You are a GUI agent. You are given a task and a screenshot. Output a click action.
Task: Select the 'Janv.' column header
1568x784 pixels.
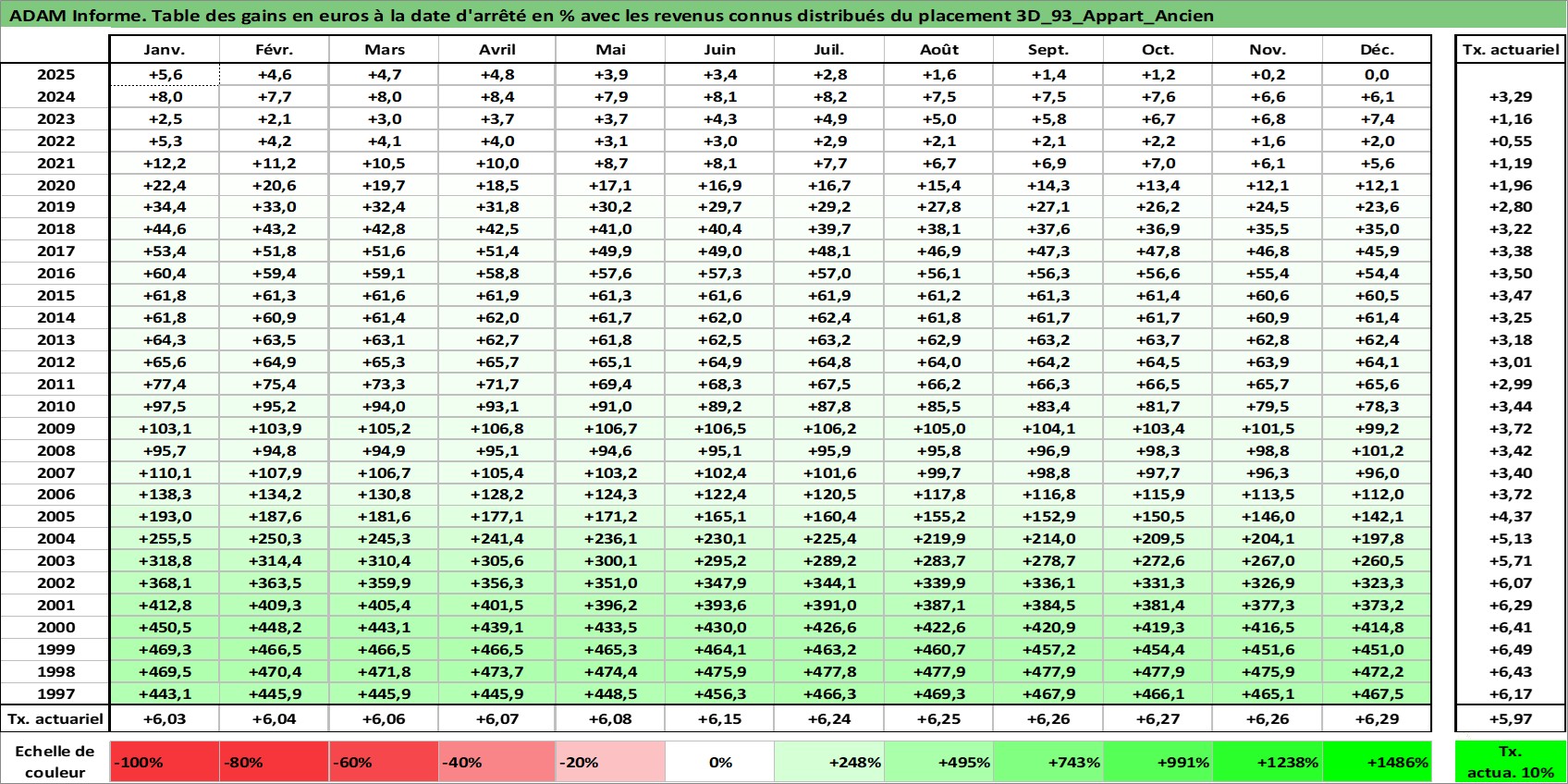165,50
